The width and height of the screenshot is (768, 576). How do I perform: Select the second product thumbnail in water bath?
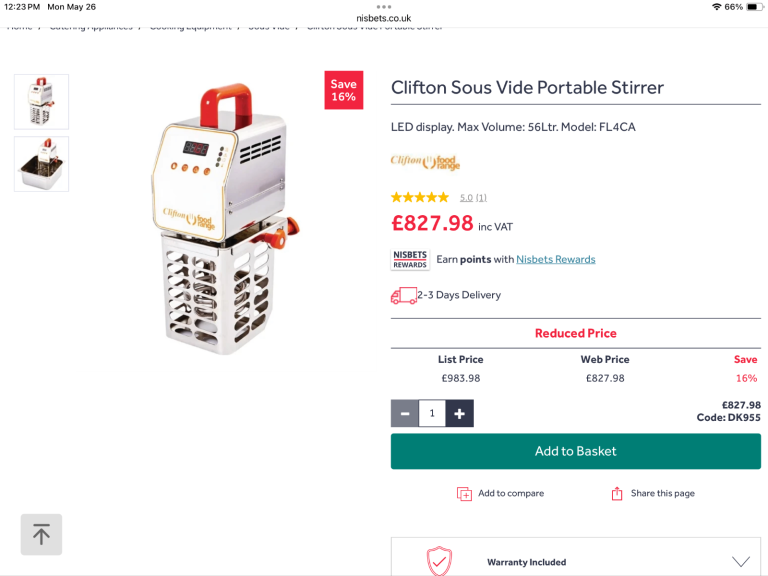tap(42, 164)
